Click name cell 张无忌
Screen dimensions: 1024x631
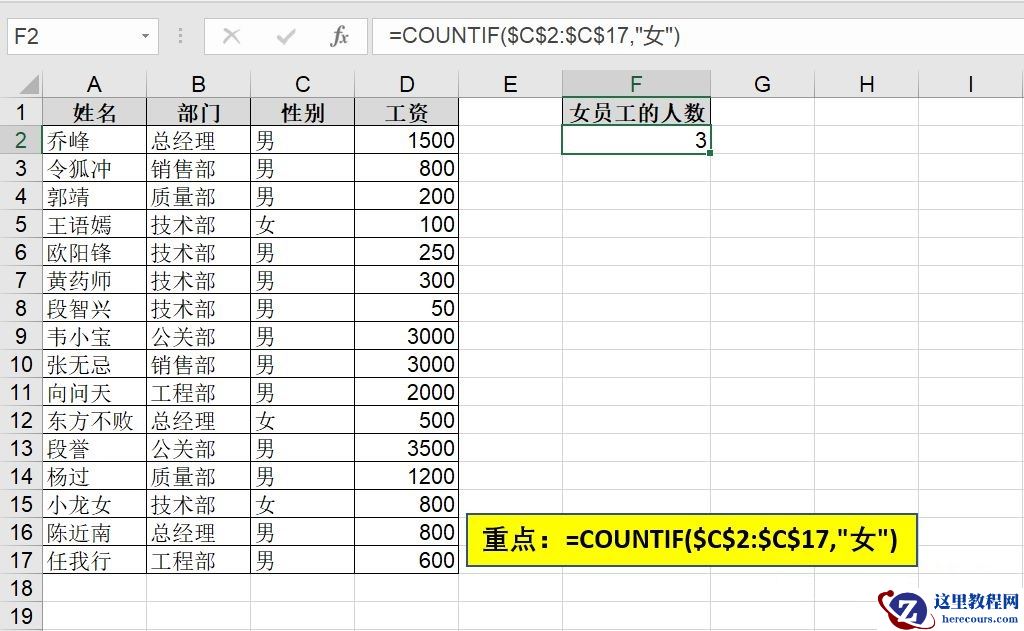pyautogui.click(x=94, y=364)
